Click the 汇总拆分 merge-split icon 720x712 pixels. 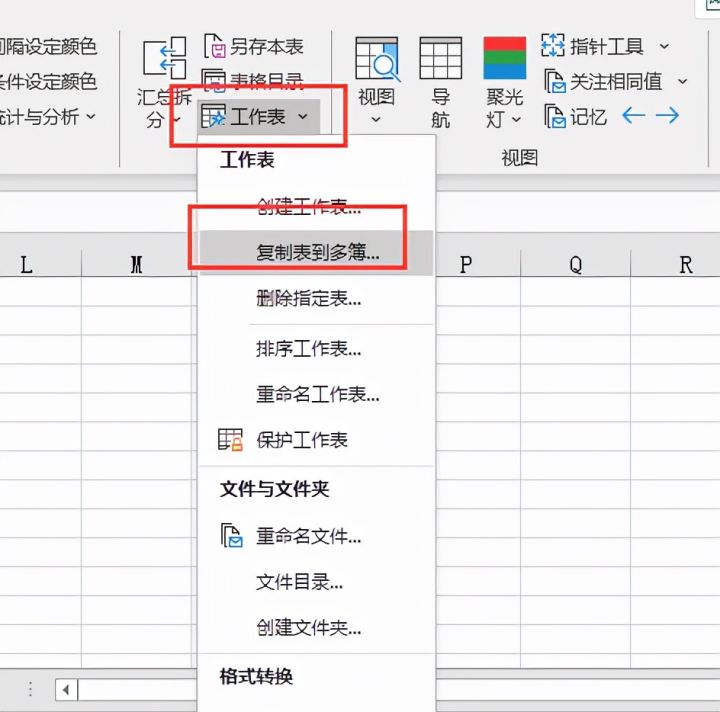pos(165,58)
